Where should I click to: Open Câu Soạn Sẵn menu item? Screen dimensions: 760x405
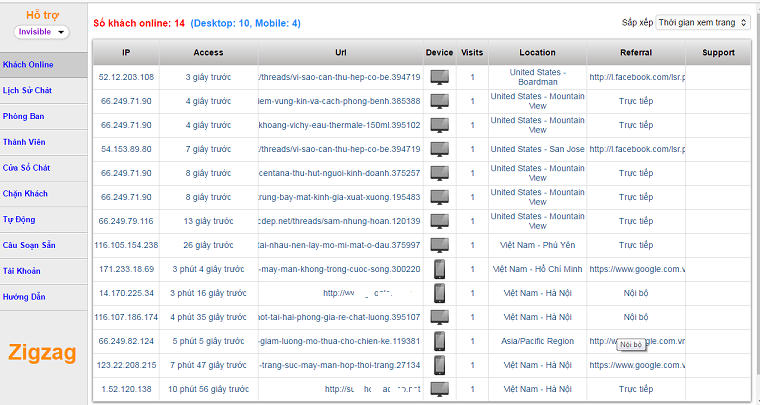pyautogui.click(x=30, y=245)
